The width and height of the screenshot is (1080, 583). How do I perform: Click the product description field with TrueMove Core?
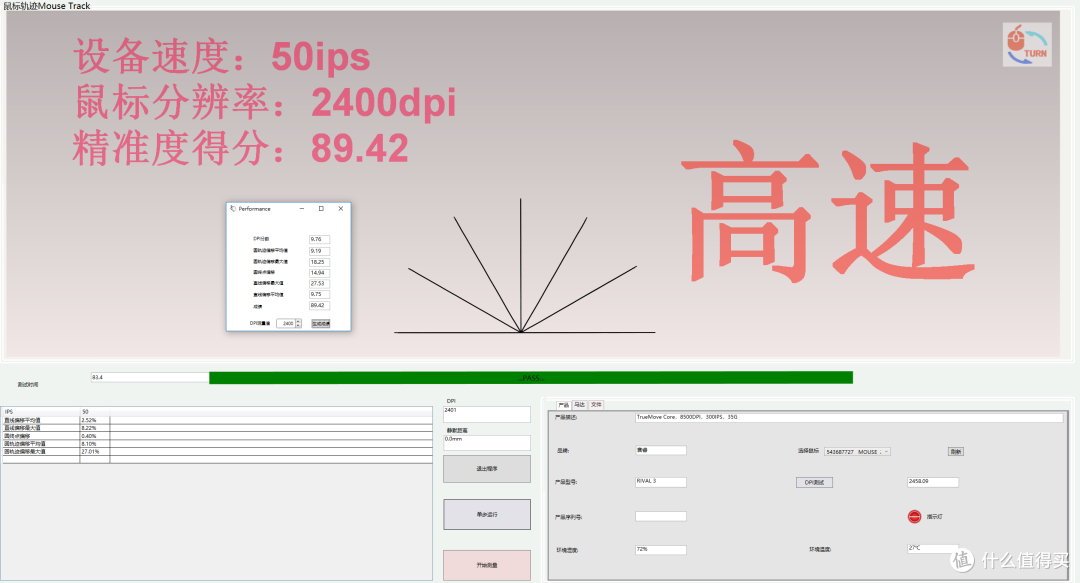[x=849, y=418]
